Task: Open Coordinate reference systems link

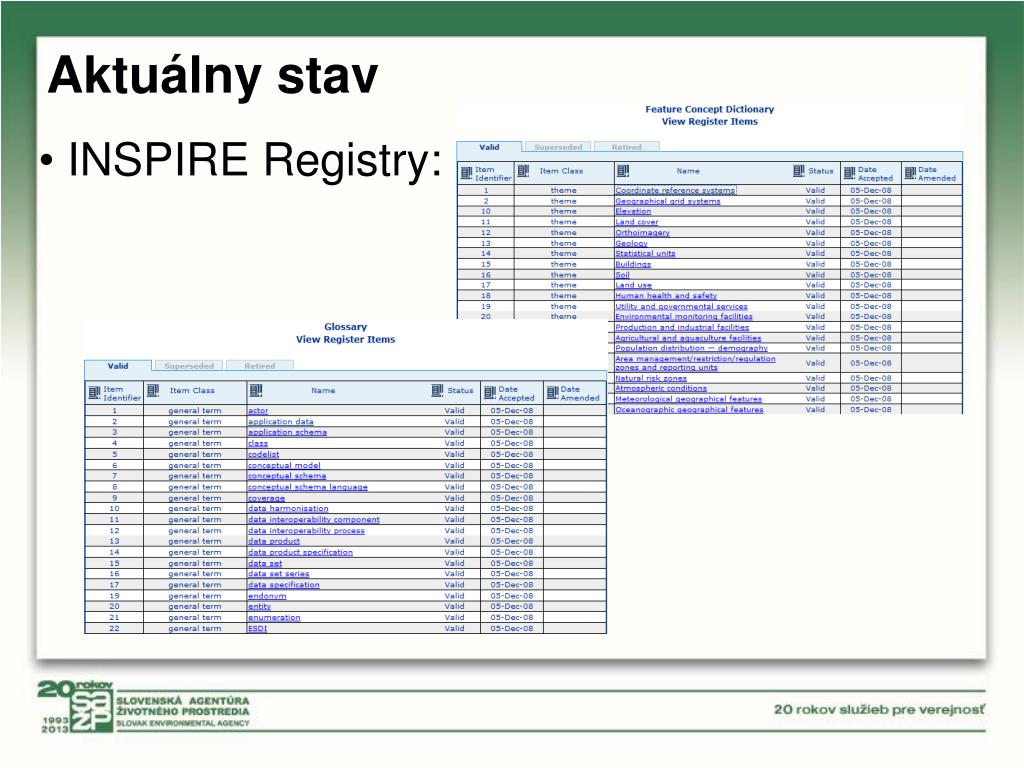Action: [675, 190]
